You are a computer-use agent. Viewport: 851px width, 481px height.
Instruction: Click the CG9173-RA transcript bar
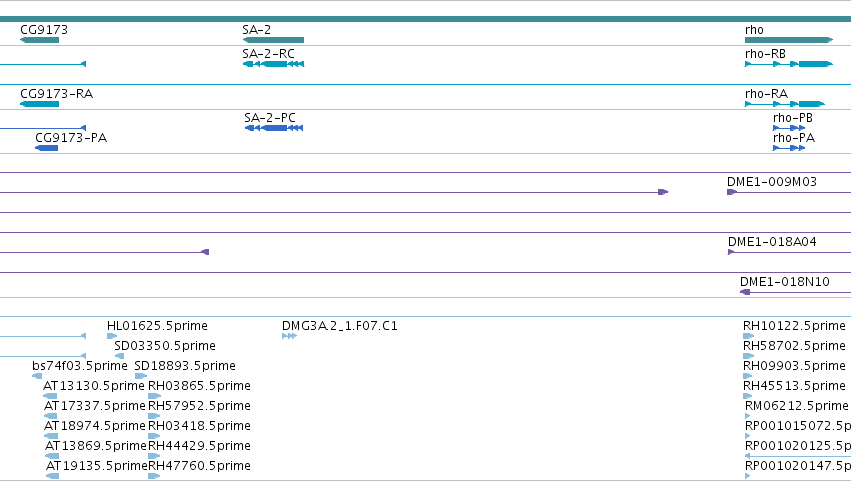click(x=39, y=104)
